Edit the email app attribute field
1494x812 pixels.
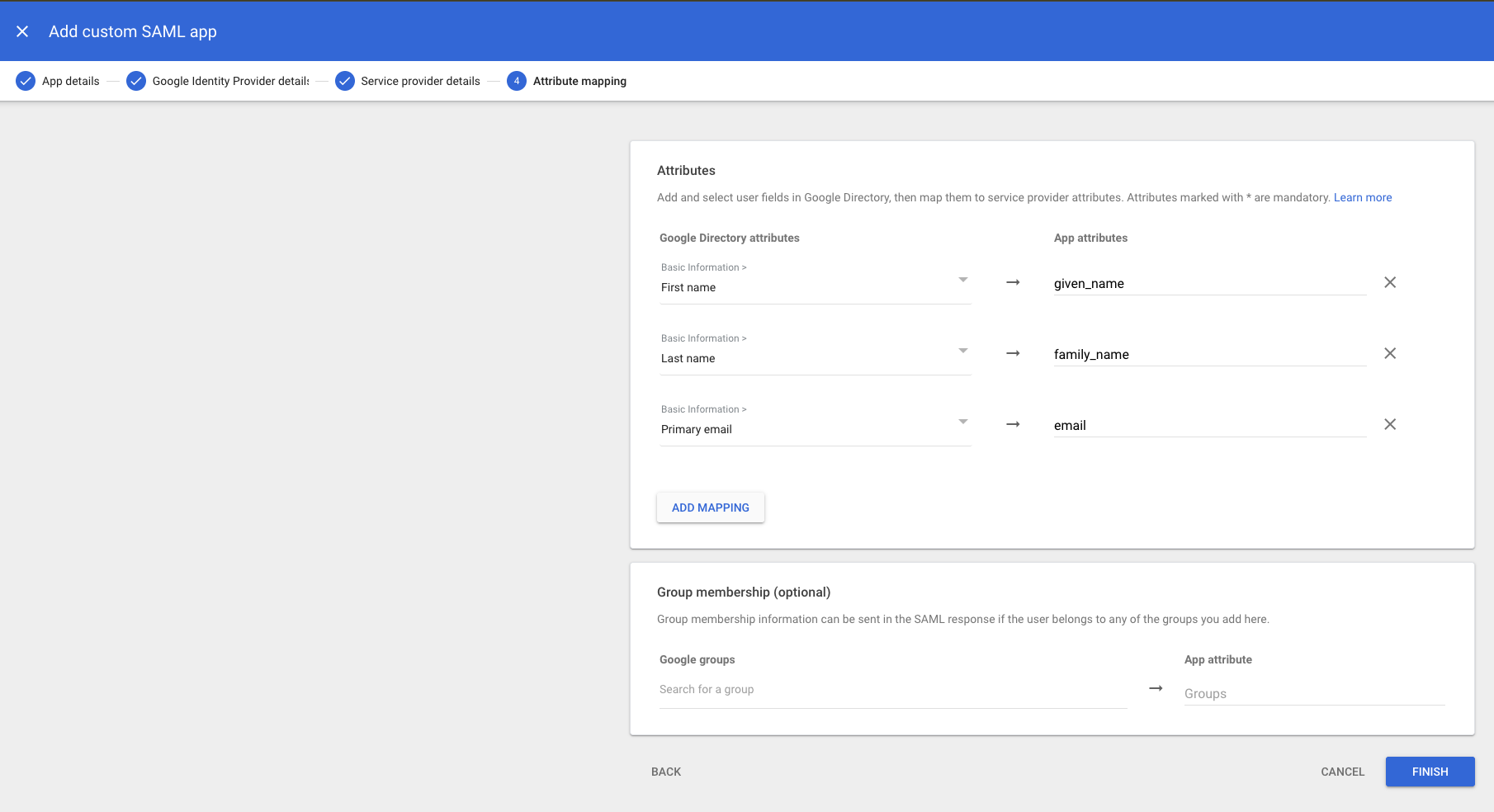click(1210, 425)
